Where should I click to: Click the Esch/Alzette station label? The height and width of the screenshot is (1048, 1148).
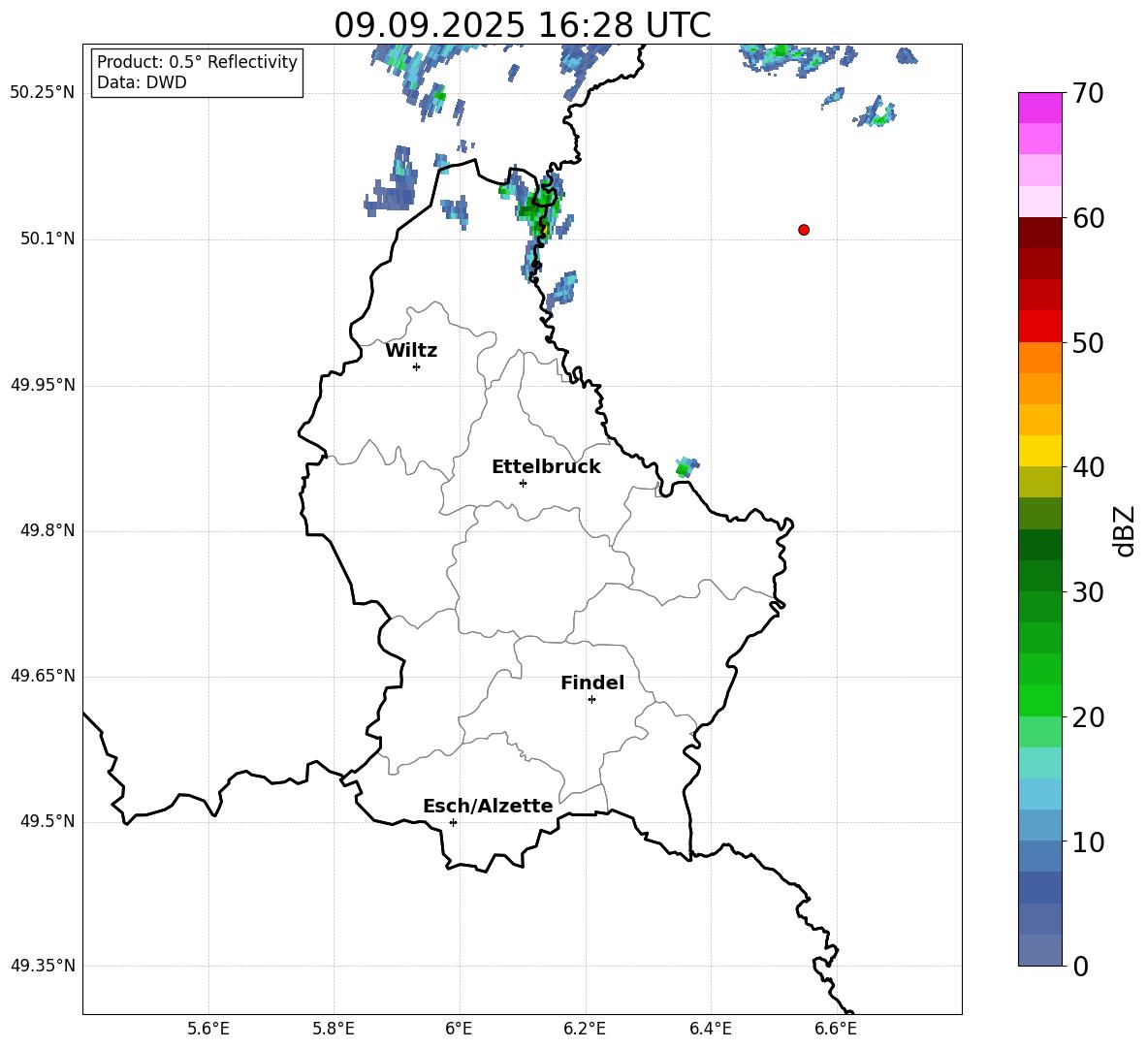(x=488, y=806)
